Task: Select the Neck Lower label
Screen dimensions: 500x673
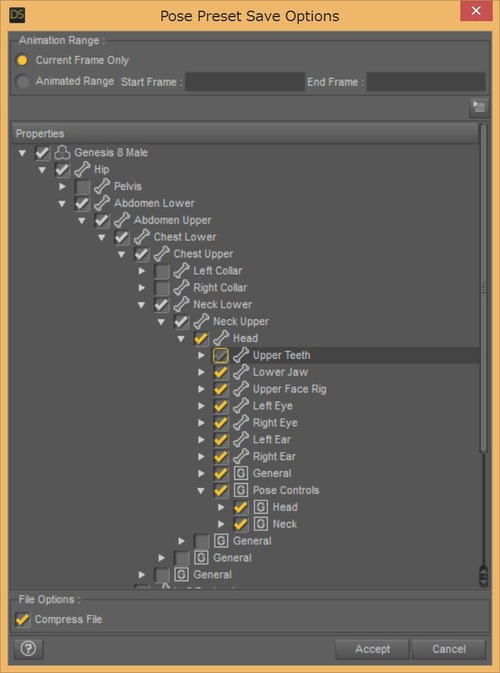Action: tap(222, 304)
